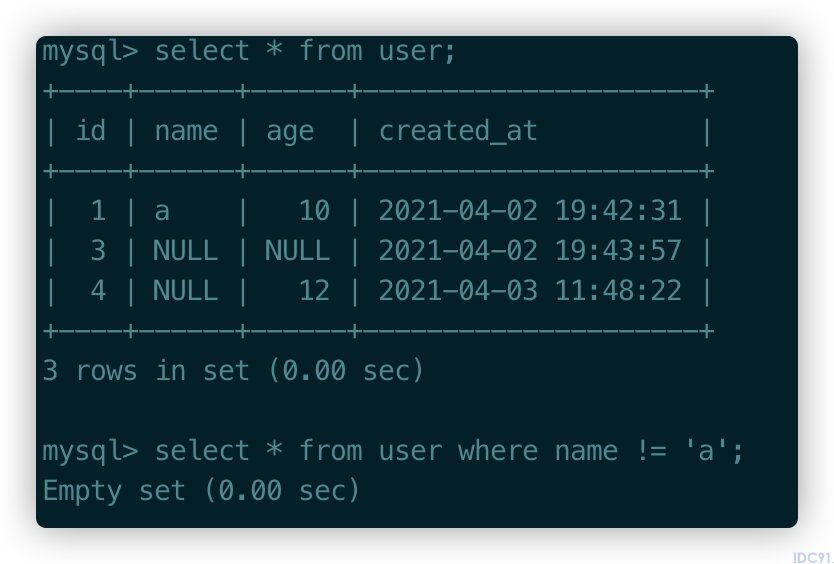
Task: Click the name value 'a' cell
Action: click(x=162, y=212)
